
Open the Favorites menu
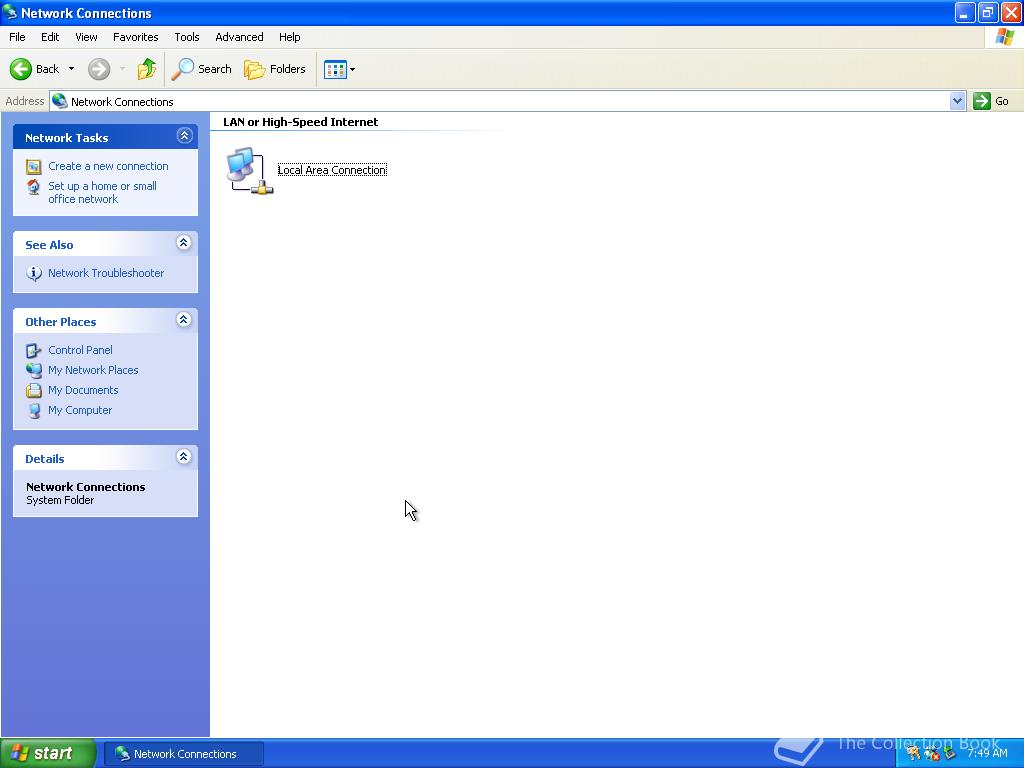point(135,37)
